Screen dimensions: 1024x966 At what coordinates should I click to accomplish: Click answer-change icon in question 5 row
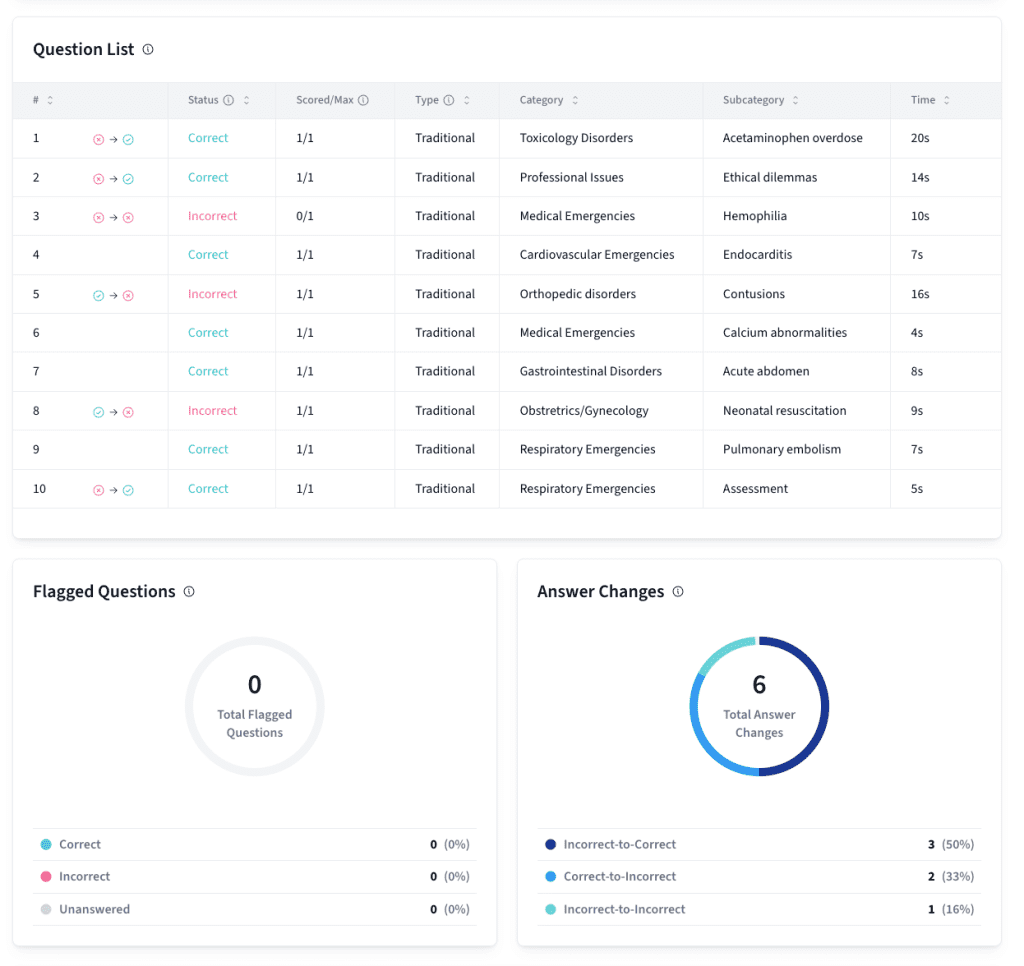tap(113, 295)
